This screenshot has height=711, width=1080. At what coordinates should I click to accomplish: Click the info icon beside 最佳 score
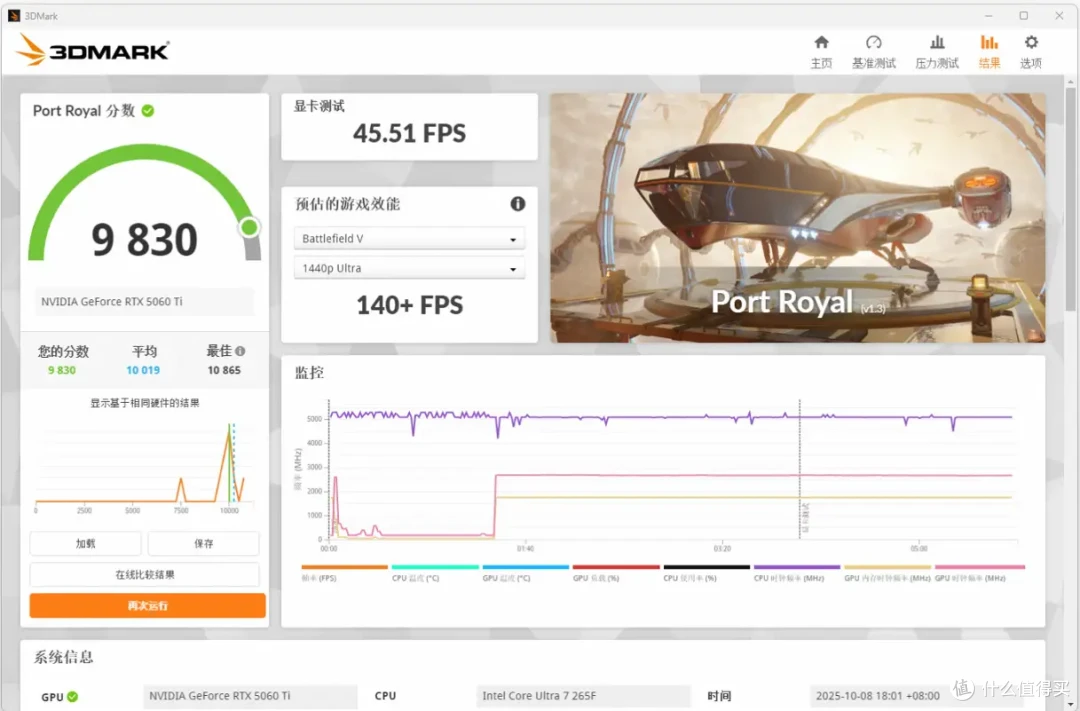tap(240, 351)
